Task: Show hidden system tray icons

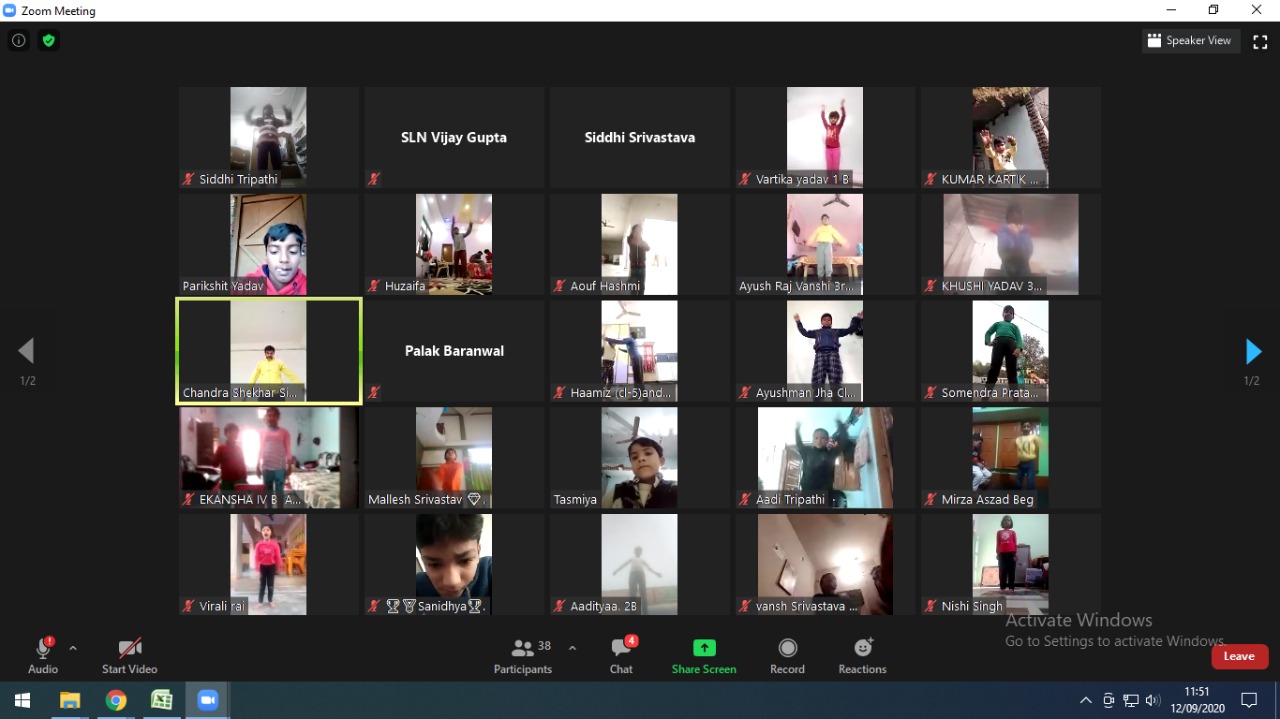Action: click(x=1086, y=700)
